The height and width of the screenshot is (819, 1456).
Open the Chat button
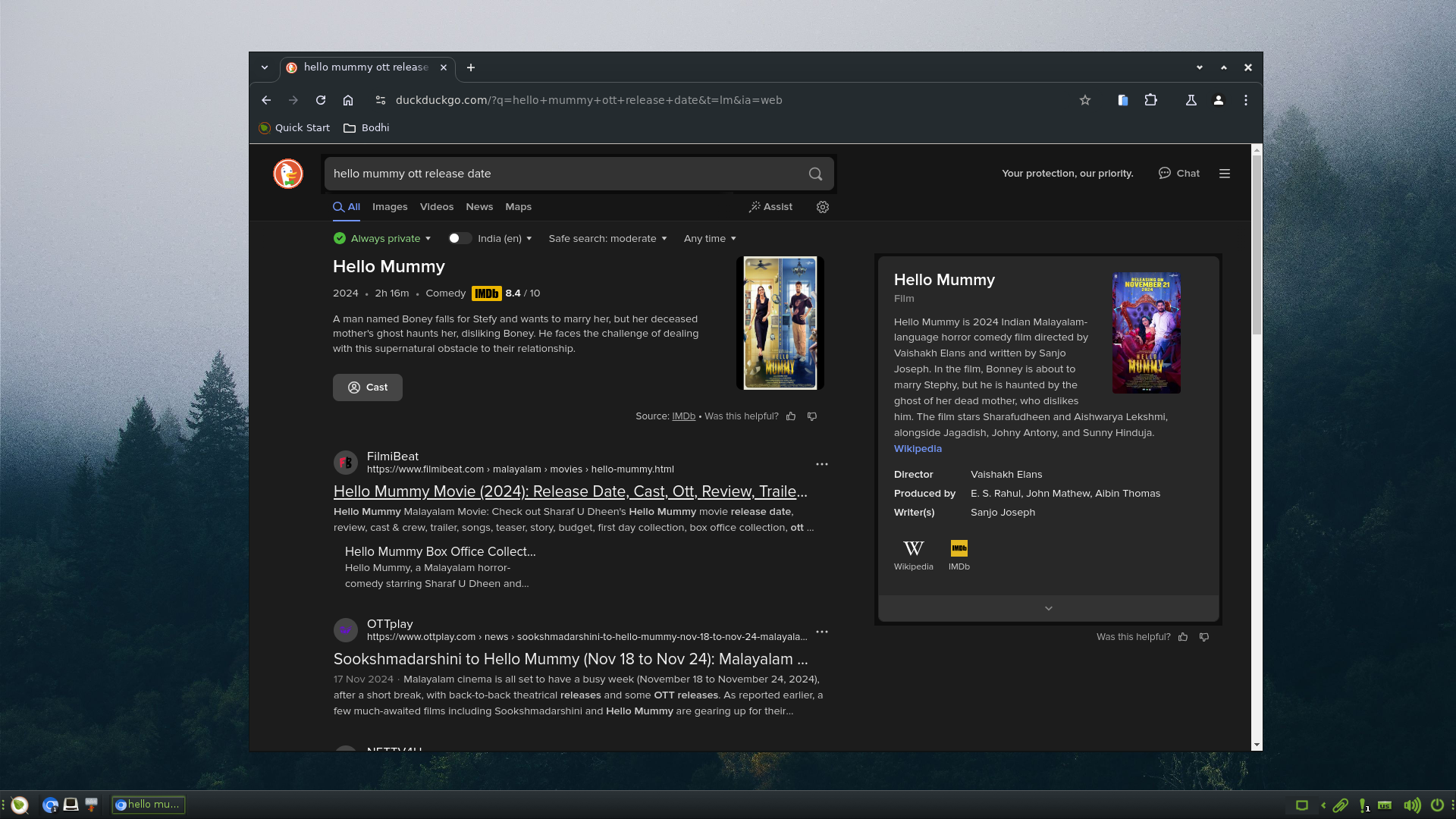click(1179, 174)
